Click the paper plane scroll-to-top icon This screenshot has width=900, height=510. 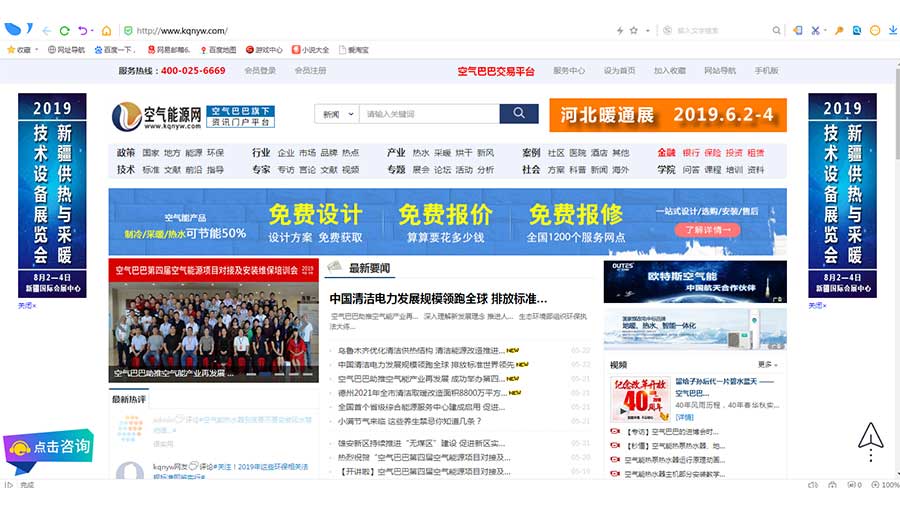point(870,435)
